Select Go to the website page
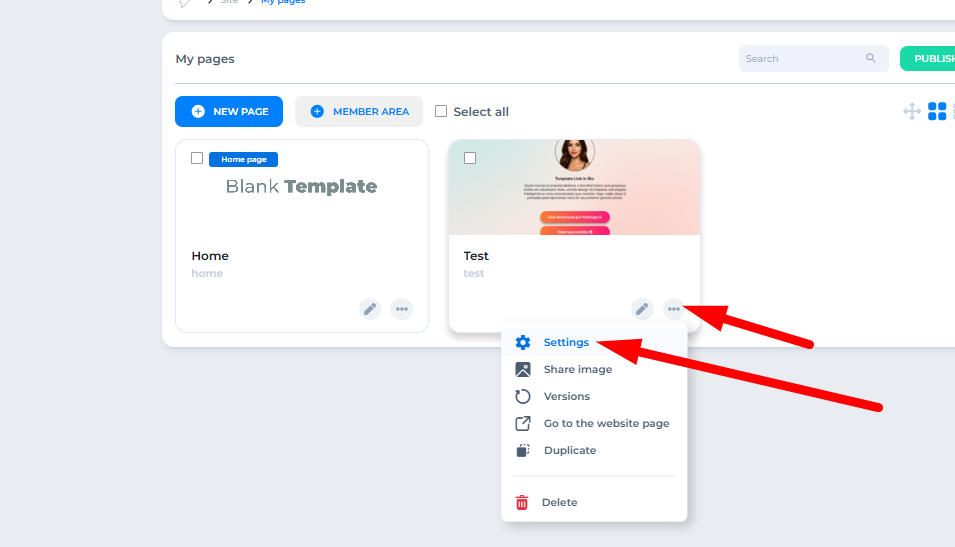The height and width of the screenshot is (547, 955). coord(606,423)
